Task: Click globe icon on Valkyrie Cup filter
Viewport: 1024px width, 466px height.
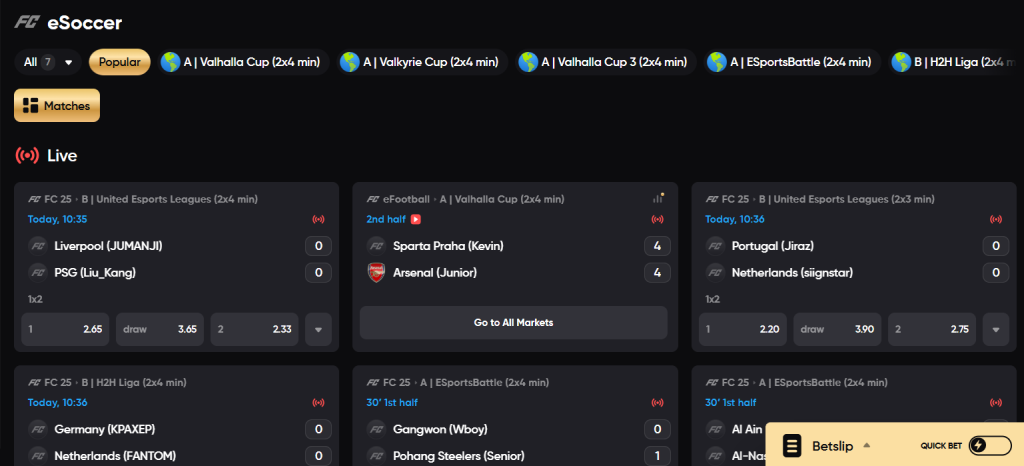Action: (349, 62)
